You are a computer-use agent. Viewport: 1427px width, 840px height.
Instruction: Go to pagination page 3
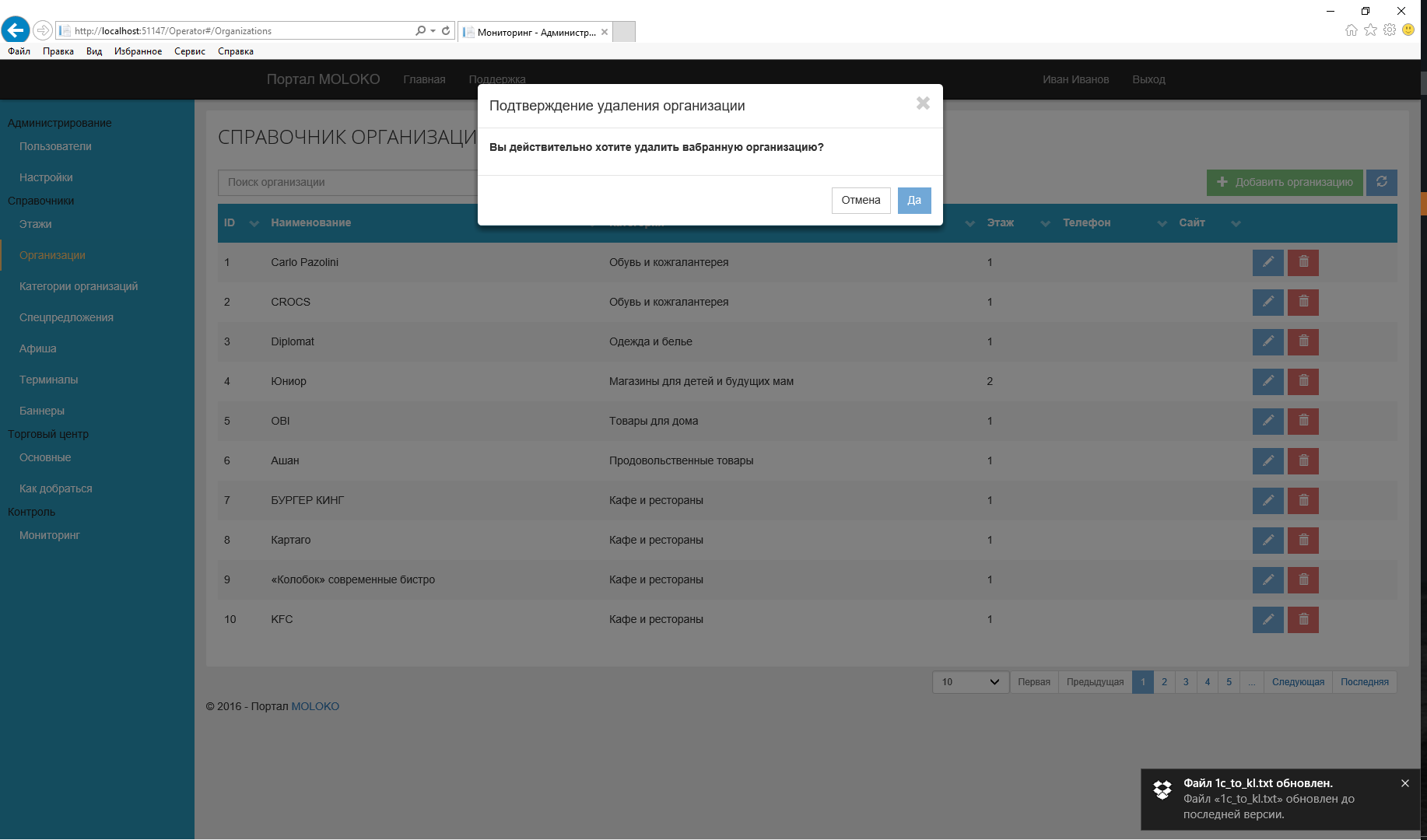tap(1186, 682)
